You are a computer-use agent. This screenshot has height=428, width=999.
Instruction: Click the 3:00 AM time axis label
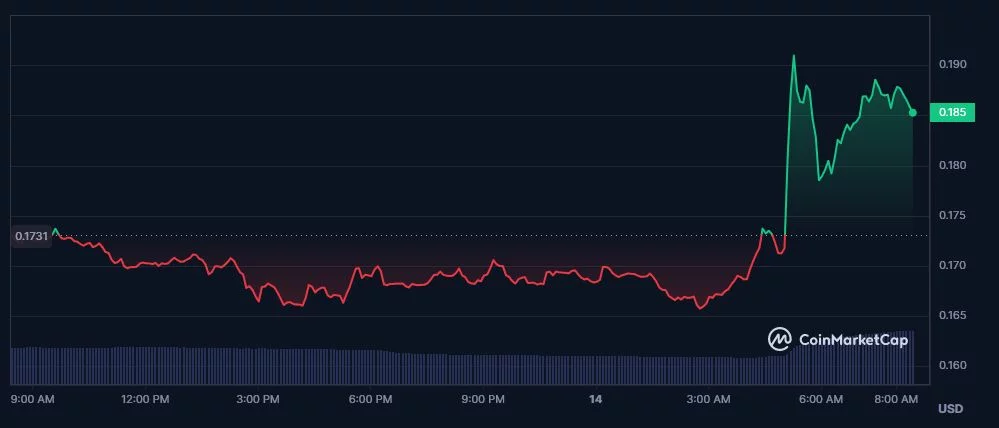click(708, 399)
